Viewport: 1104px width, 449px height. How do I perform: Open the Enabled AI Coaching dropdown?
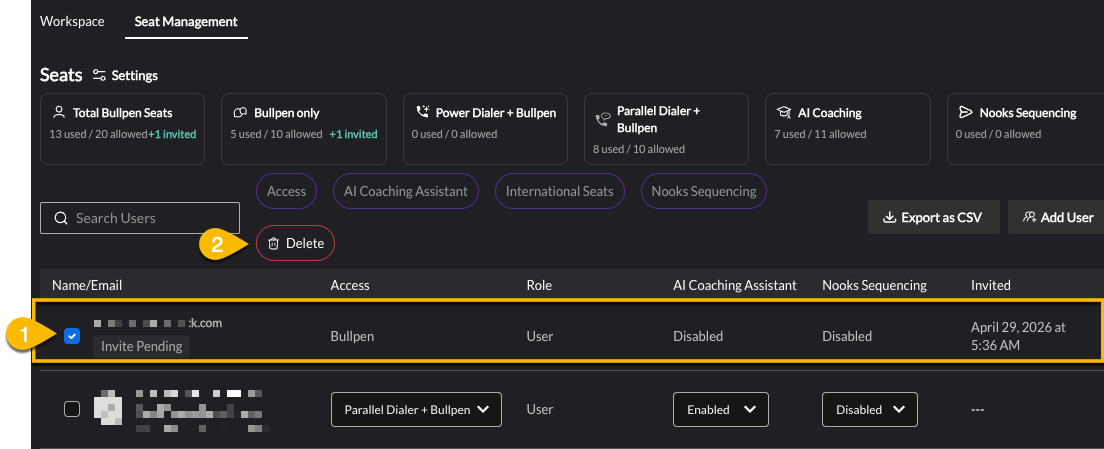pos(721,410)
